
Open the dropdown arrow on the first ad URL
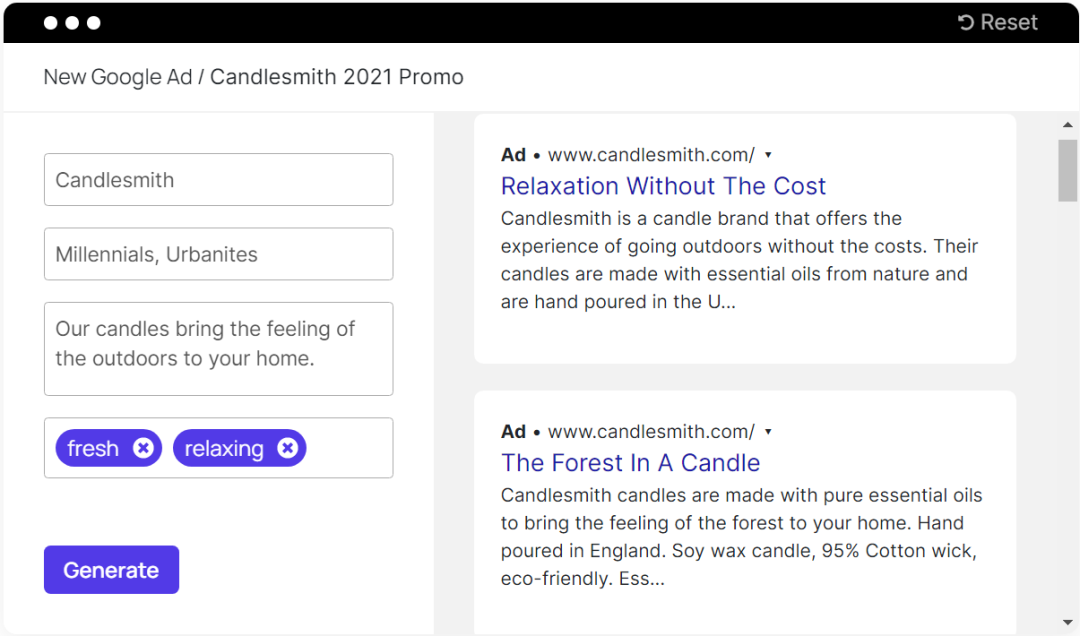click(768, 155)
